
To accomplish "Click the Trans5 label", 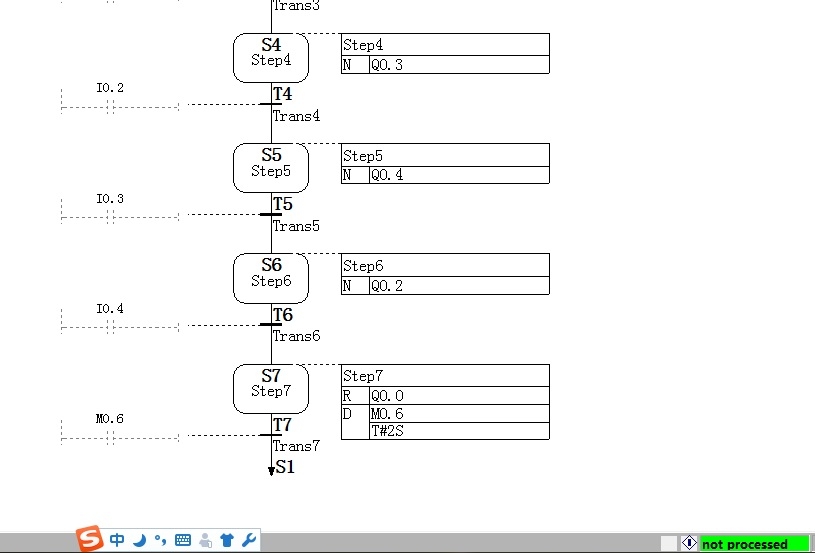I will (296, 226).
